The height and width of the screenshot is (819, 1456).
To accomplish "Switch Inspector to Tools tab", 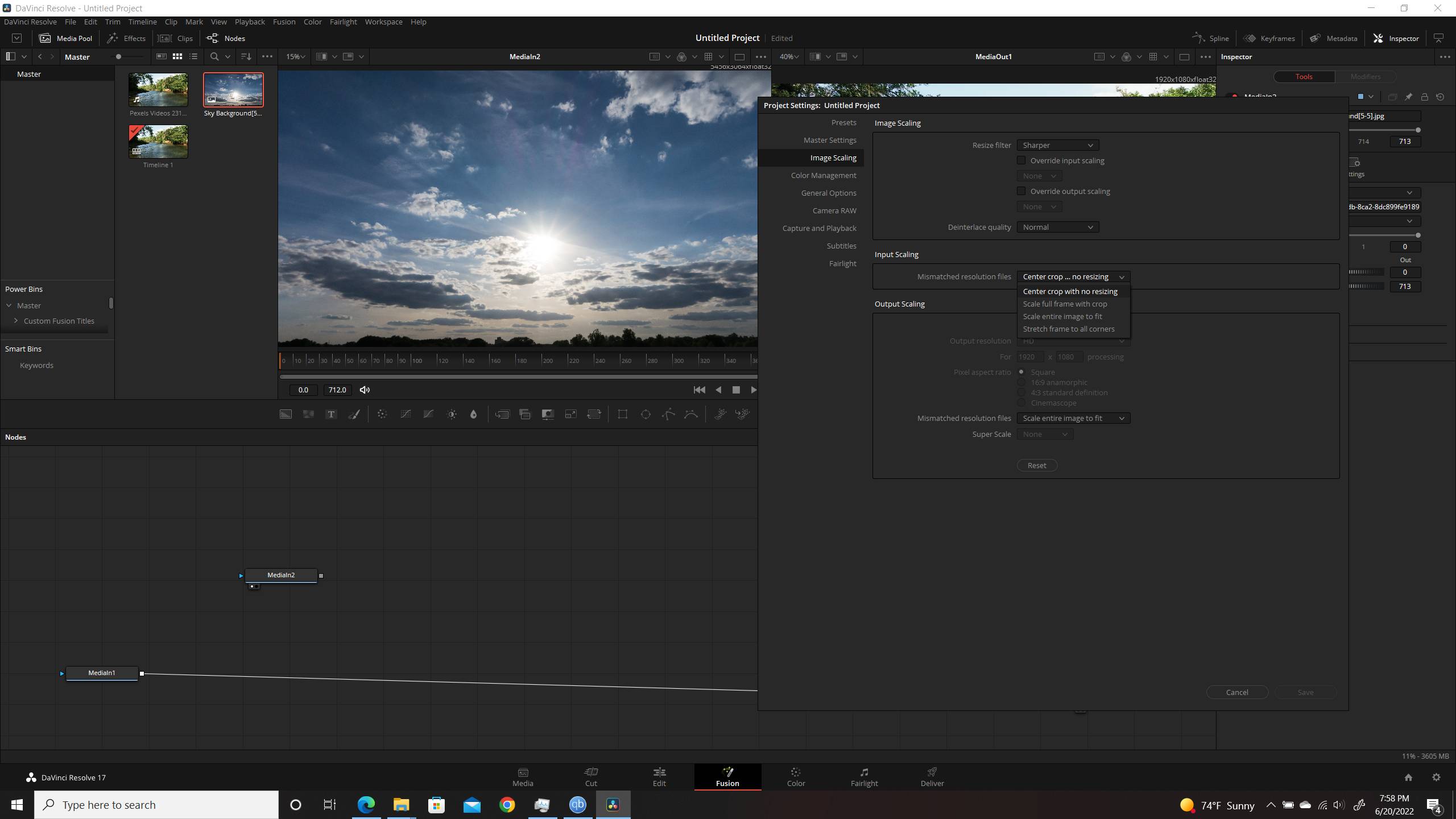I will (x=1304, y=76).
